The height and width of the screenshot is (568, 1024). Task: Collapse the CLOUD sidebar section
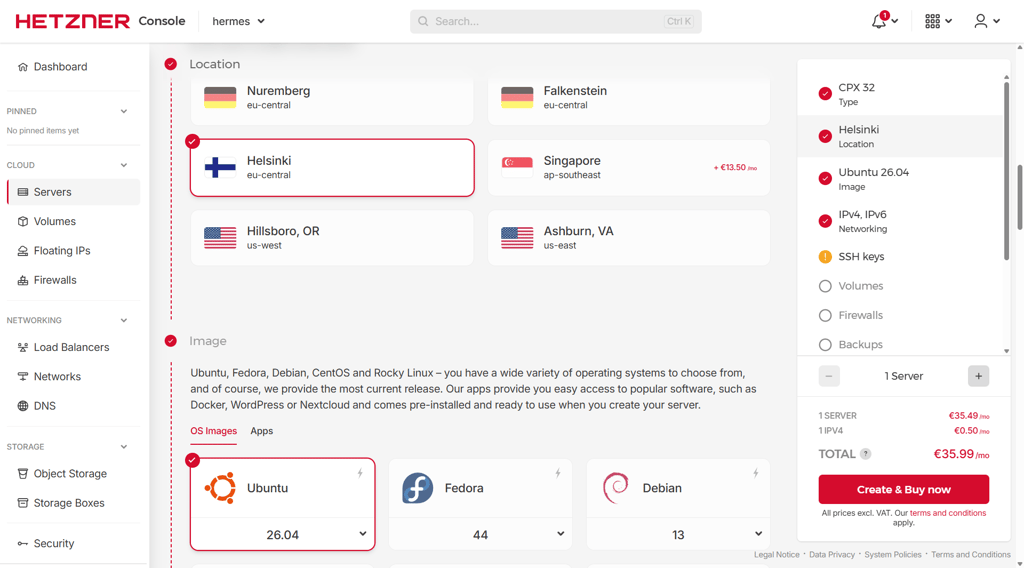[124, 165]
